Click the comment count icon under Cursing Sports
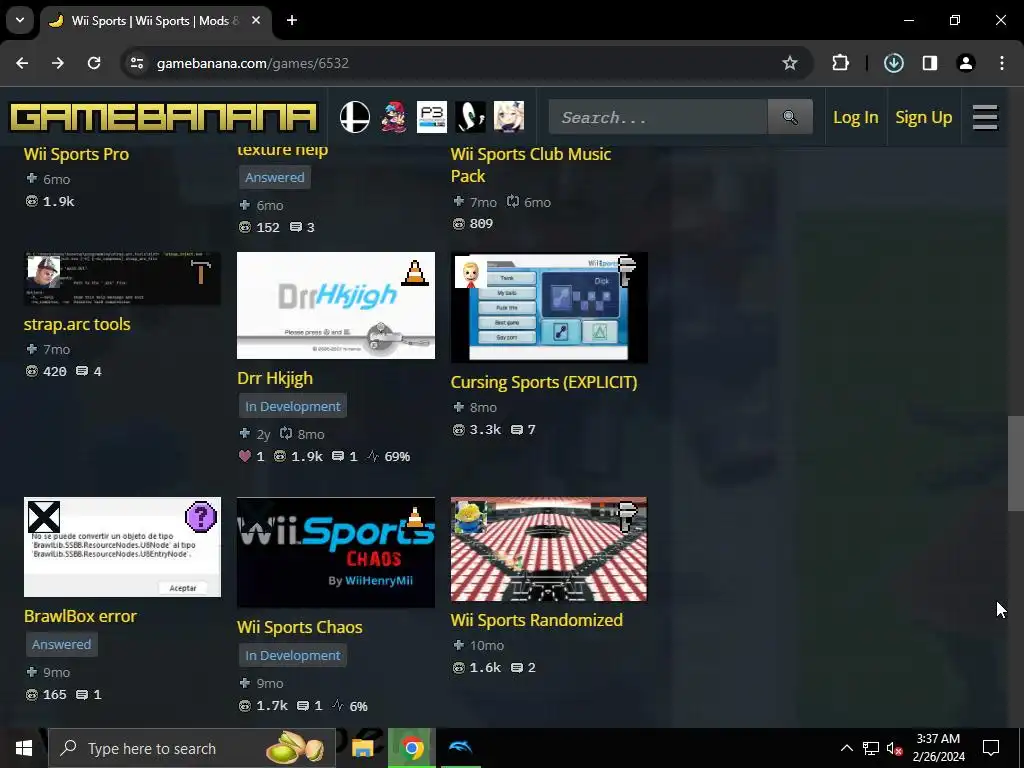 [517, 429]
